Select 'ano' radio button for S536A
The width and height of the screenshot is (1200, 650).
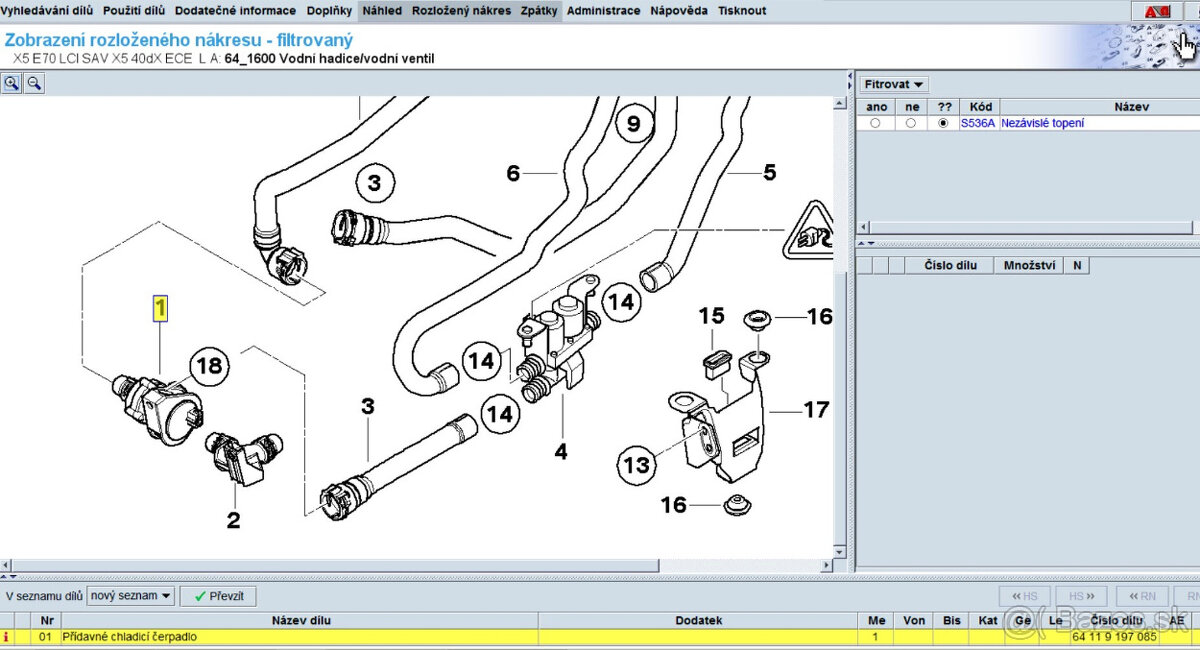[876, 123]
